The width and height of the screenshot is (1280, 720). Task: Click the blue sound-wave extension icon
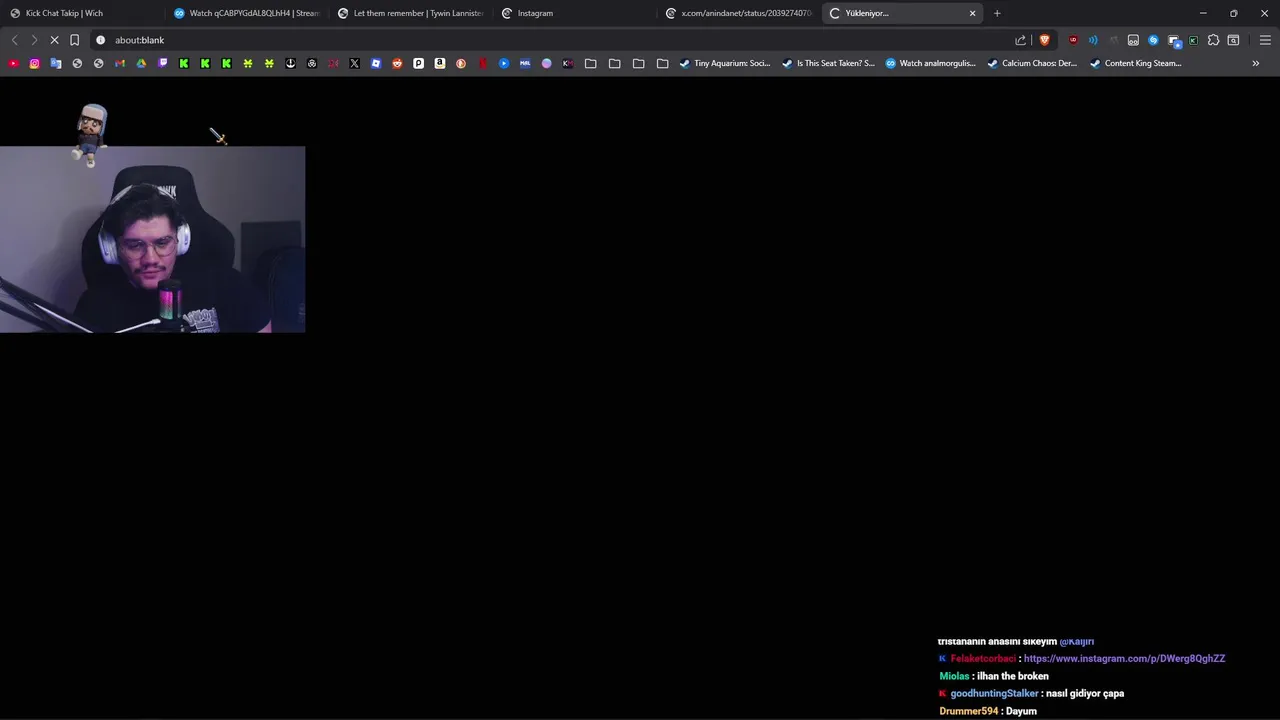pyautogui.click(x=1093, y=40)
